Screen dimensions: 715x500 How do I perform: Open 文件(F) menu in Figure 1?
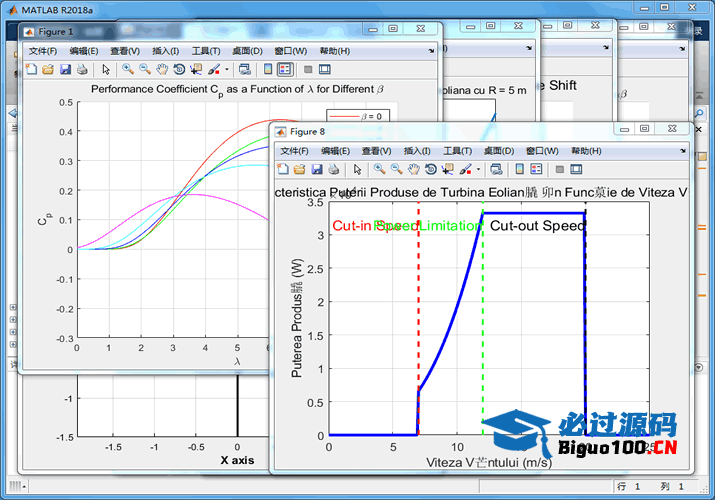point(43,51)
